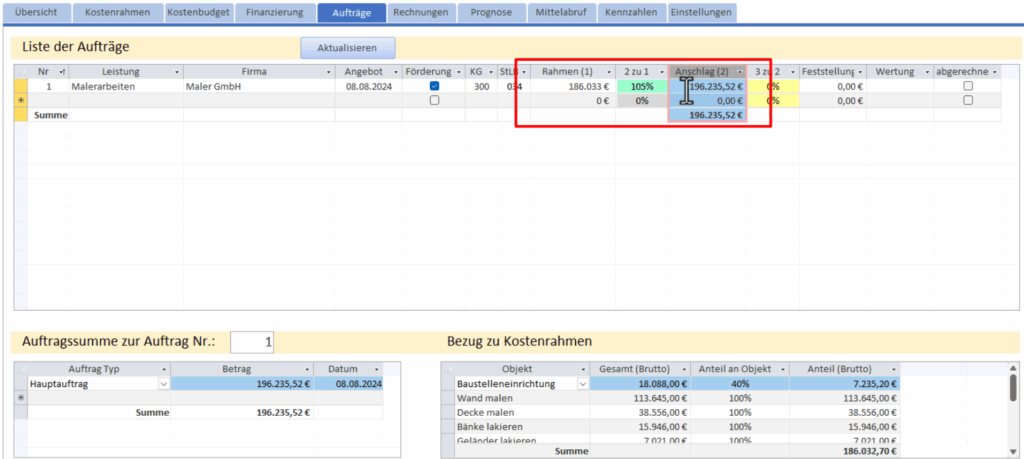Tick the Förderung checkbox in the new row

(434, 101)
